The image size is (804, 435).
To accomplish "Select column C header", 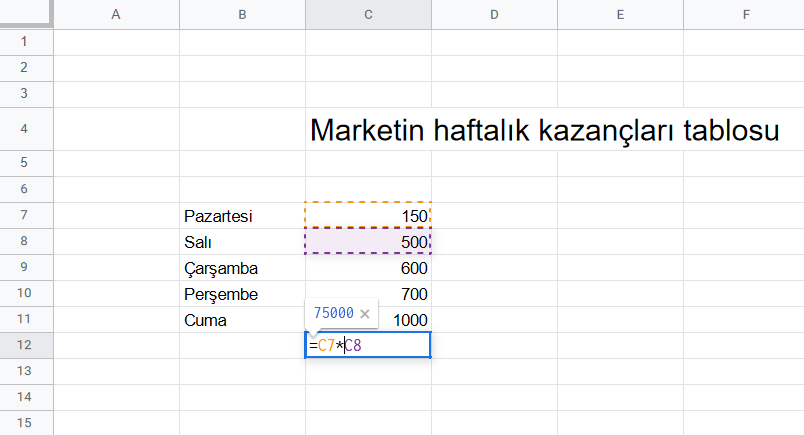I will (368, 14).
